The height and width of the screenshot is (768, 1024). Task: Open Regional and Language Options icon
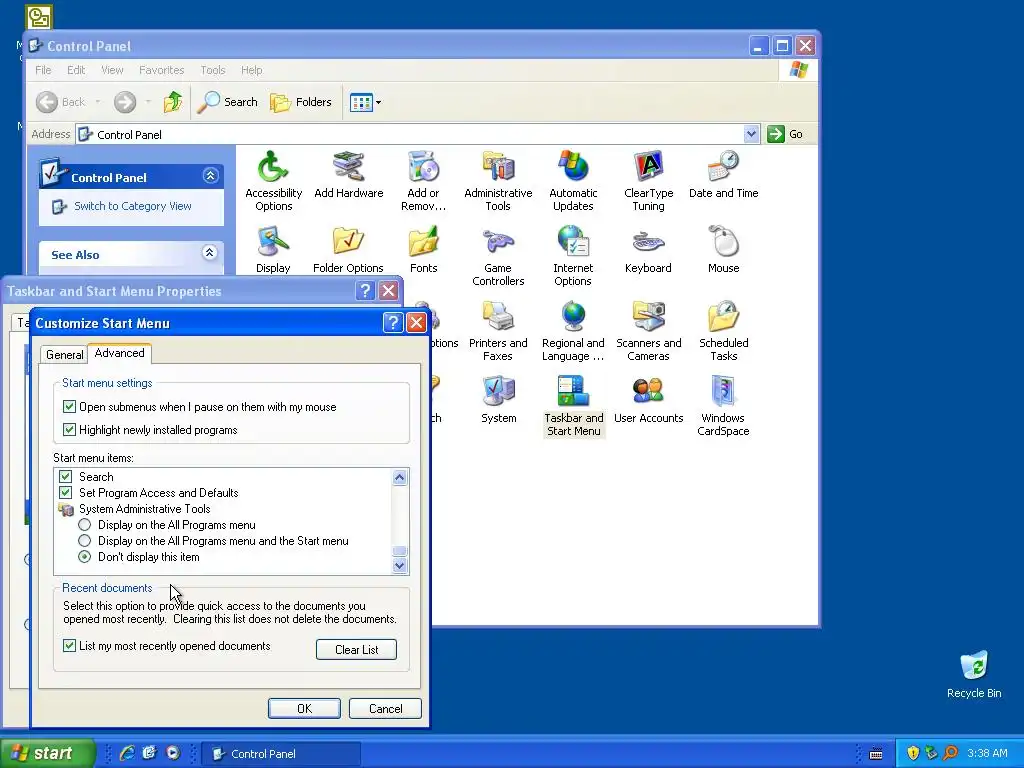click(573, 331)
